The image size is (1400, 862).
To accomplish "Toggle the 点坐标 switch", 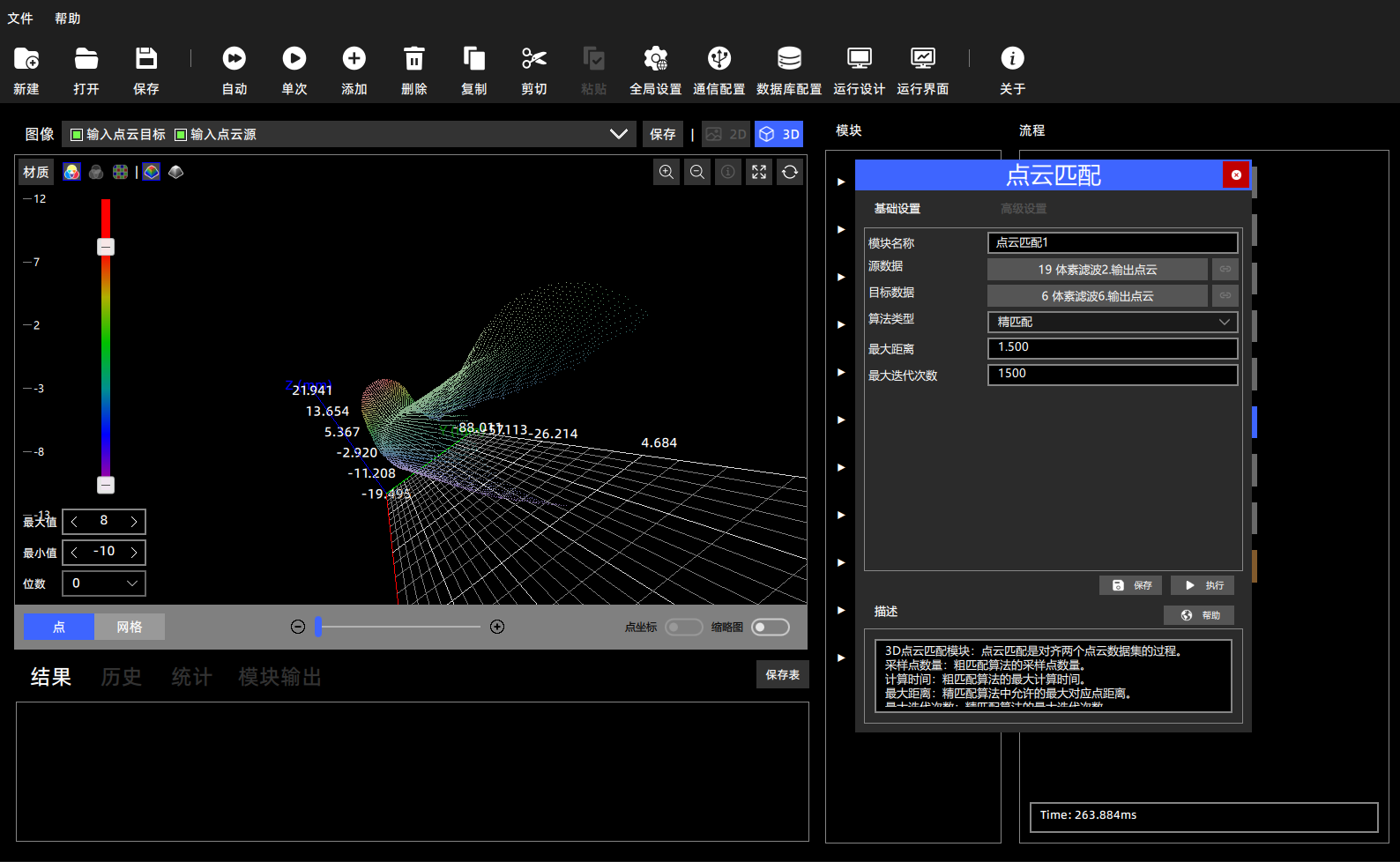I will pyautogui.click(x=684, y=627).
